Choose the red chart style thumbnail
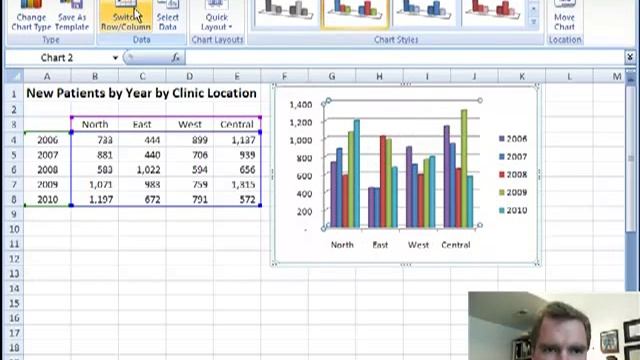Viewport: 640px width, 360px height. 493,12
